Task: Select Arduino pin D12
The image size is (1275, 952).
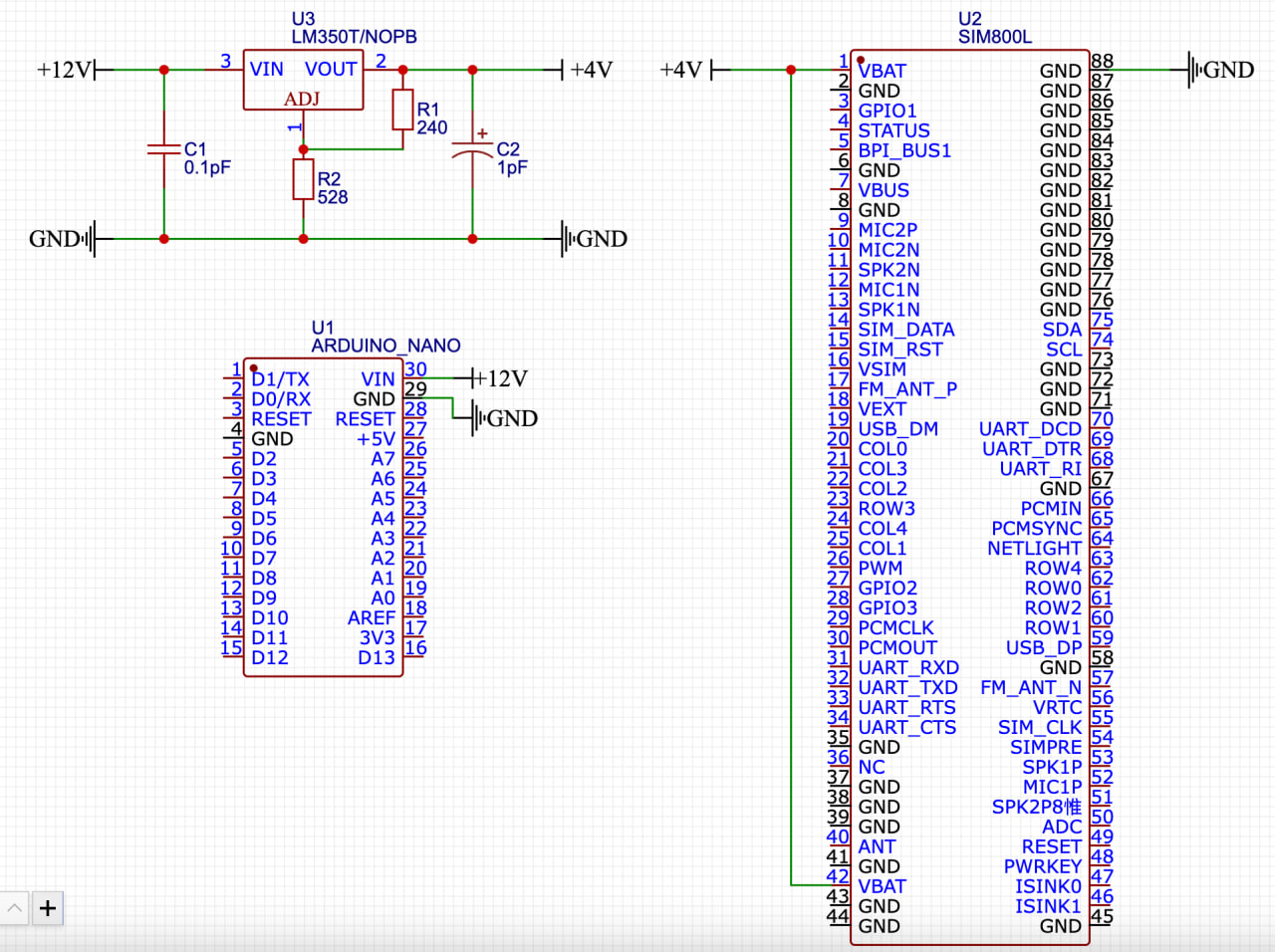Action: pyautogui.click(x=270, y=658)
